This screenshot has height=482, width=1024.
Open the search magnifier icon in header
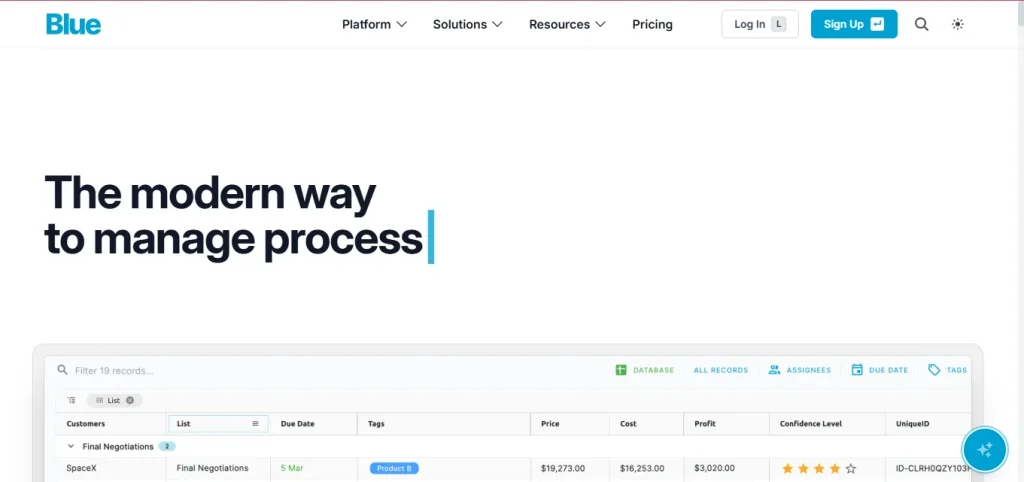921,24
